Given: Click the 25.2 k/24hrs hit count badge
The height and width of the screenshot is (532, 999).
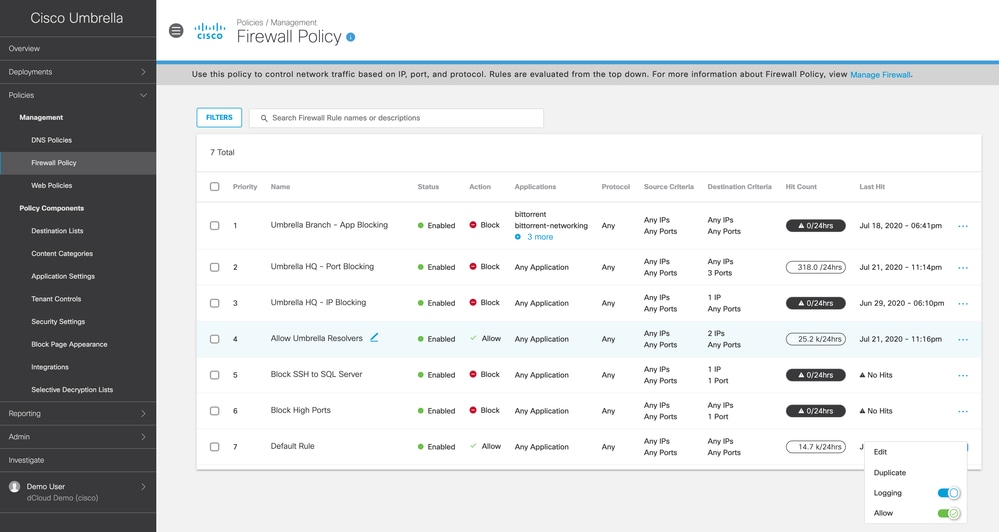Looking at the screenshot, I should click(816, 339).
